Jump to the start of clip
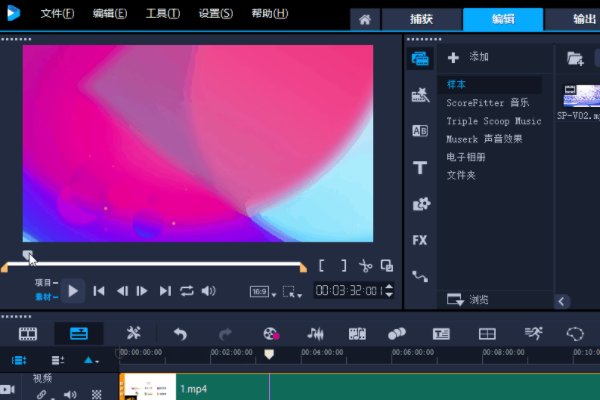This screenshot has width=600, height=400. [x=99, y=291]
